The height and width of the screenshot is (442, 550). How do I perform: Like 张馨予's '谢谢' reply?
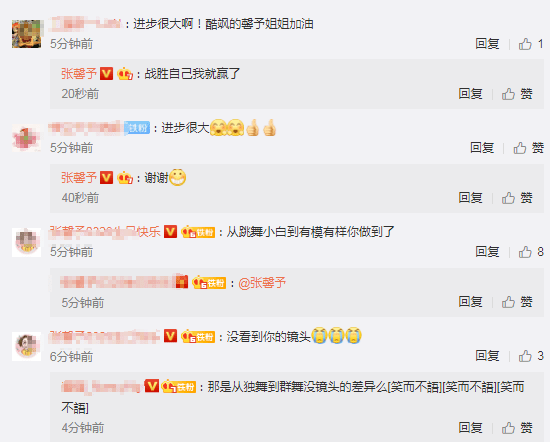tap(517, 198)
